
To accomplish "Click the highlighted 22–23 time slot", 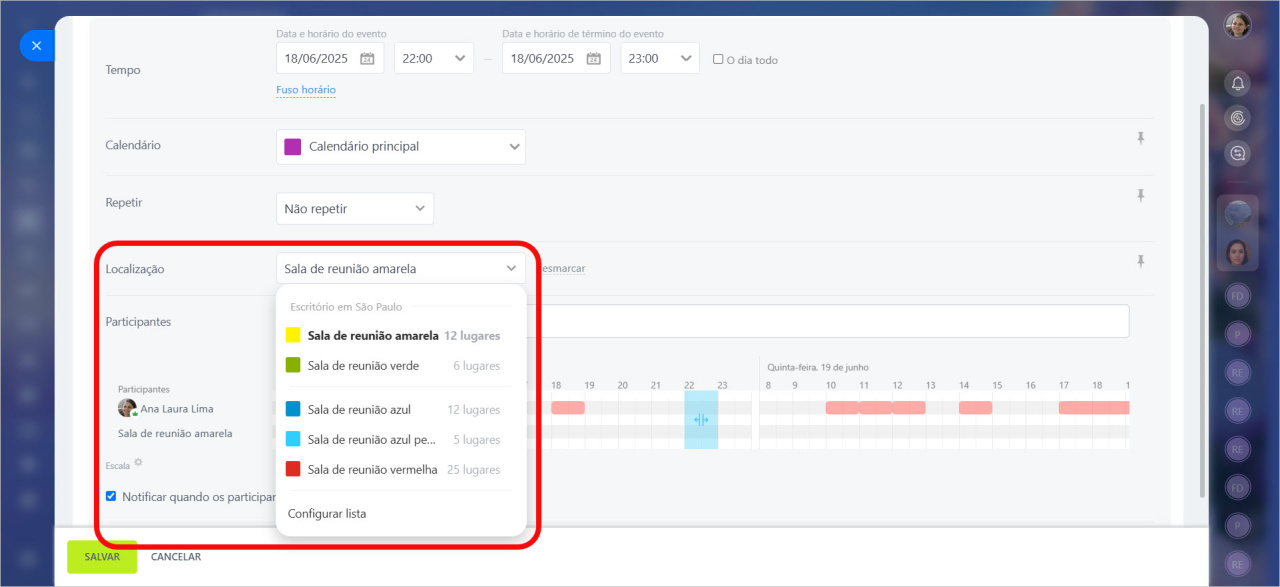I will (x=701, y=420).
